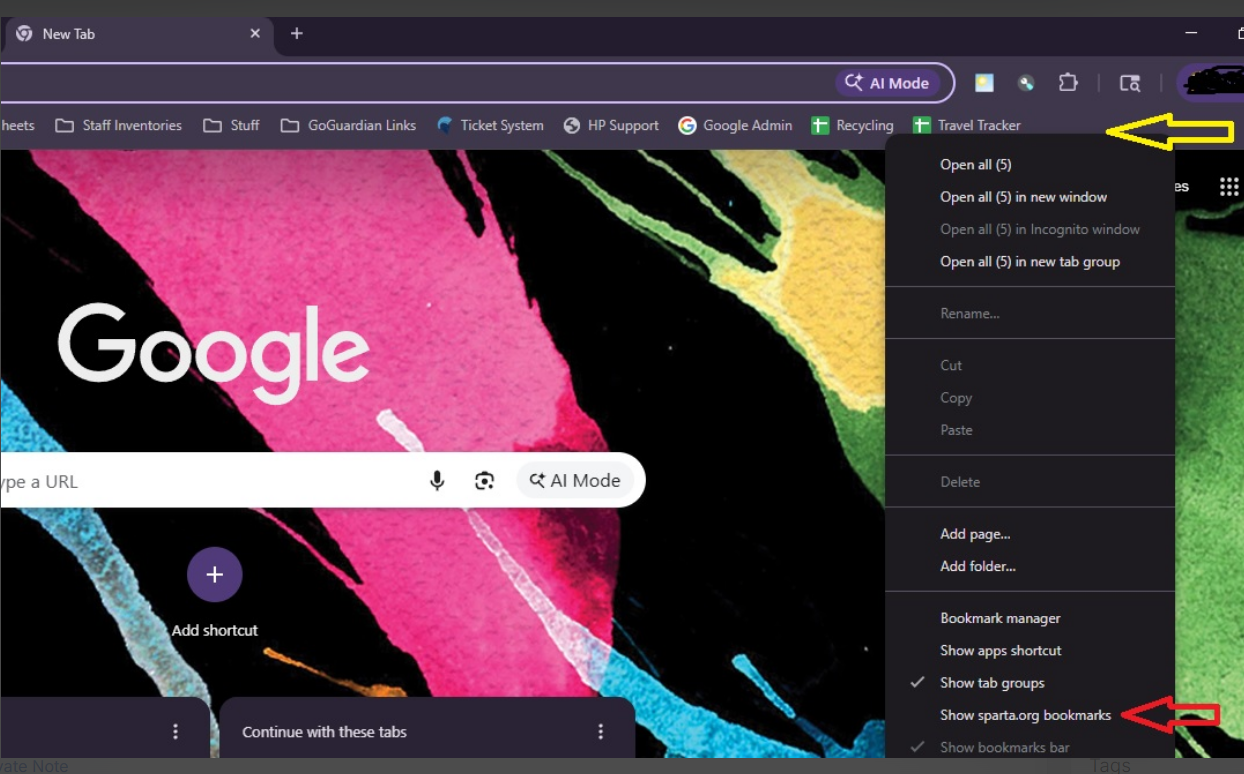Viewport: 1244px width, 774px height.
Task: Uncheck Show tab groups option
Action: pos(992,683)
